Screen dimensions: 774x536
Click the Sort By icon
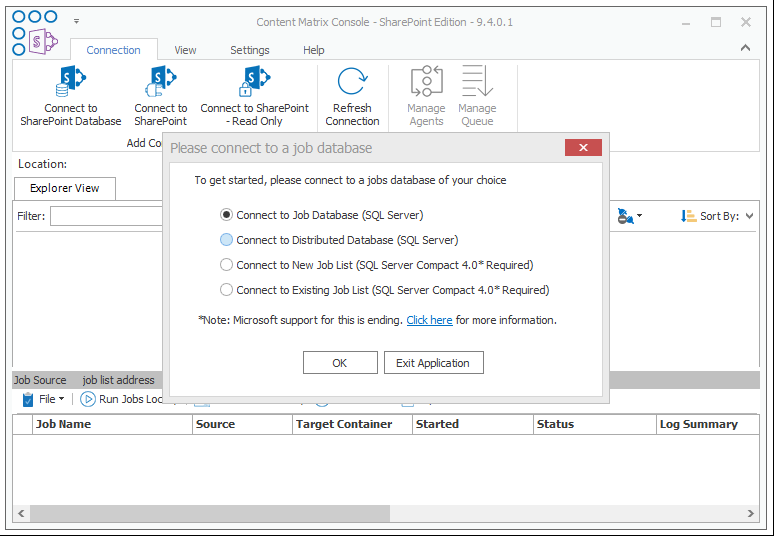click(688, 216)
